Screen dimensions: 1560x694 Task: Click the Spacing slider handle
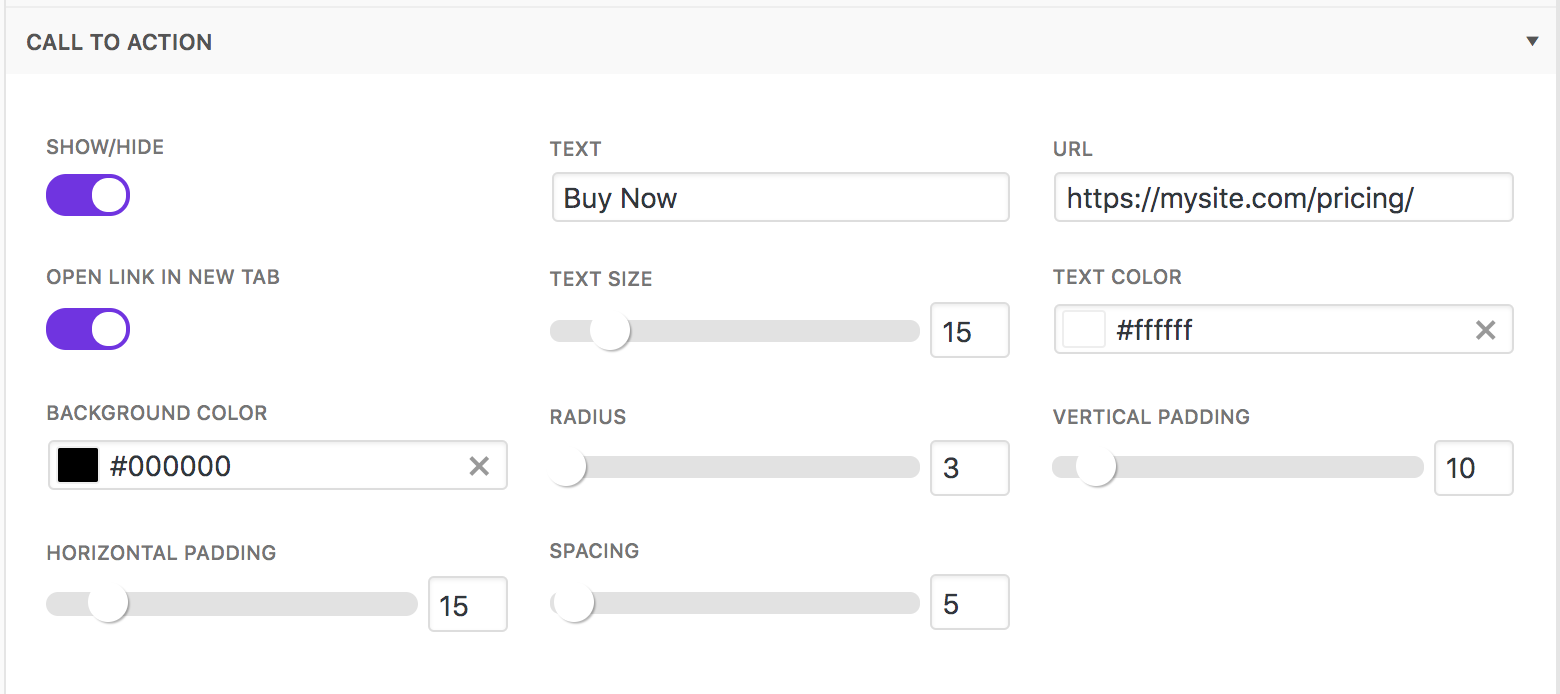[x=574, y=603]
